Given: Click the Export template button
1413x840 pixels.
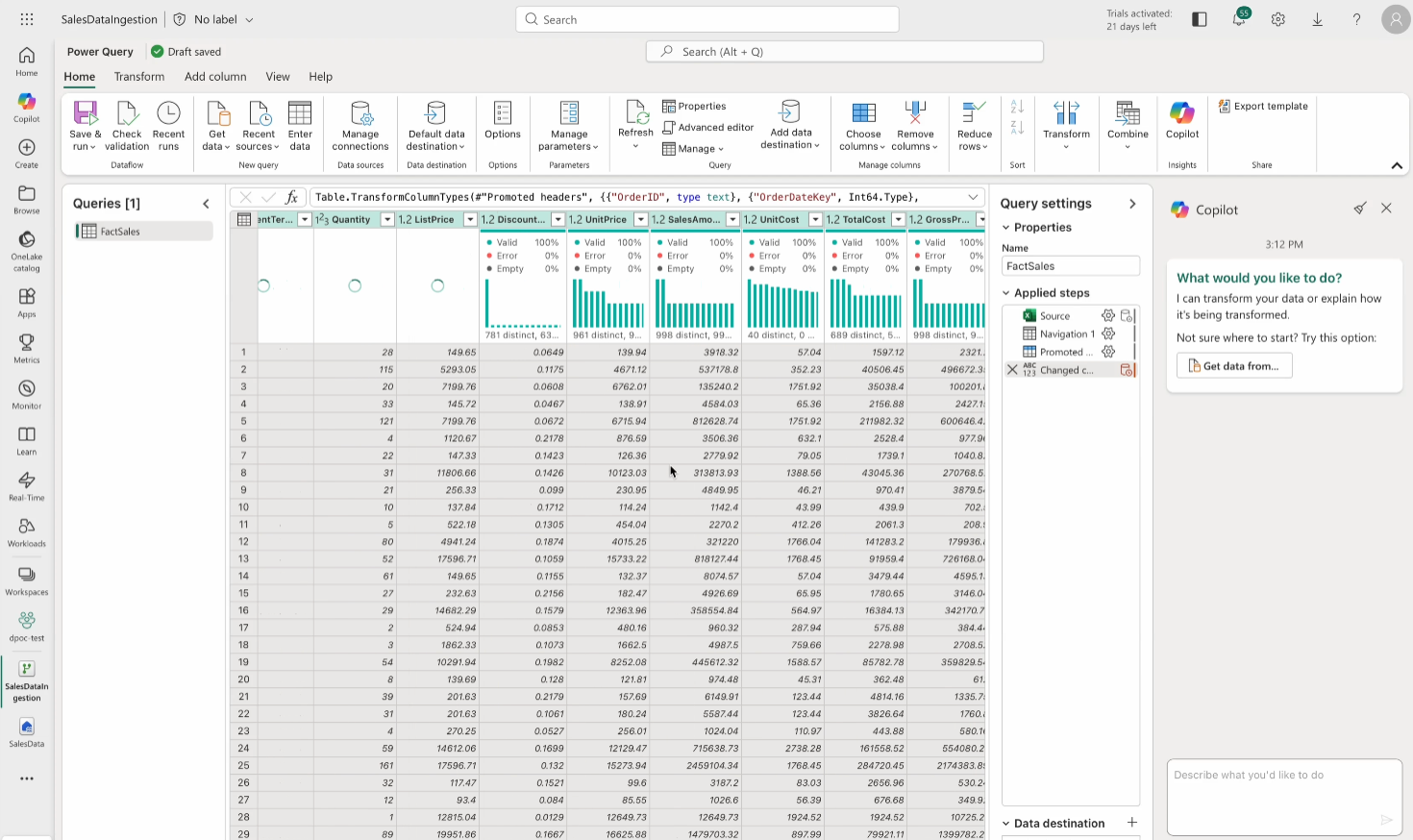Looking at the screenshot, I should (x=1262, y=106).
